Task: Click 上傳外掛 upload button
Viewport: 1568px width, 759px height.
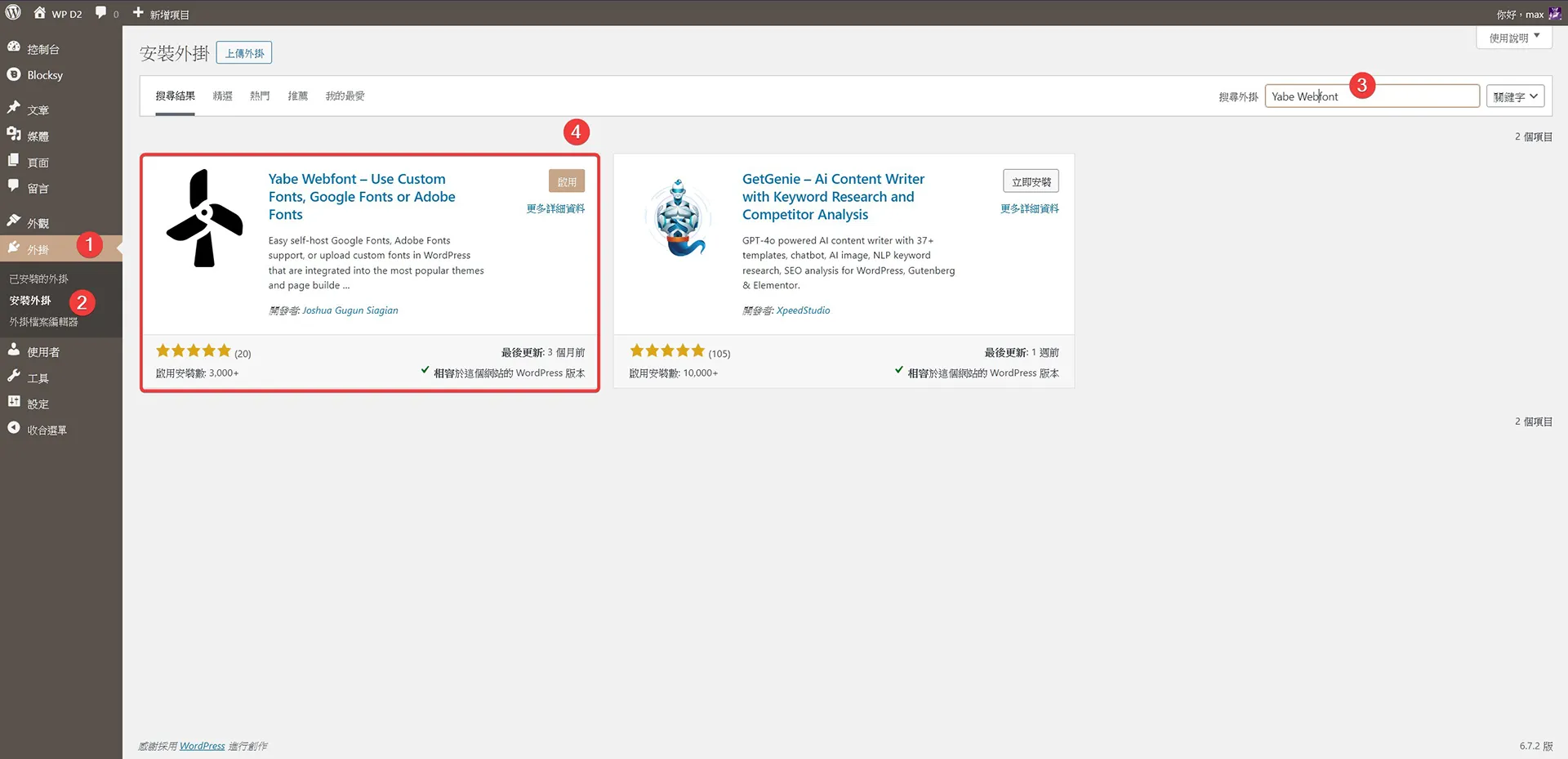Action: pos(244,53)
